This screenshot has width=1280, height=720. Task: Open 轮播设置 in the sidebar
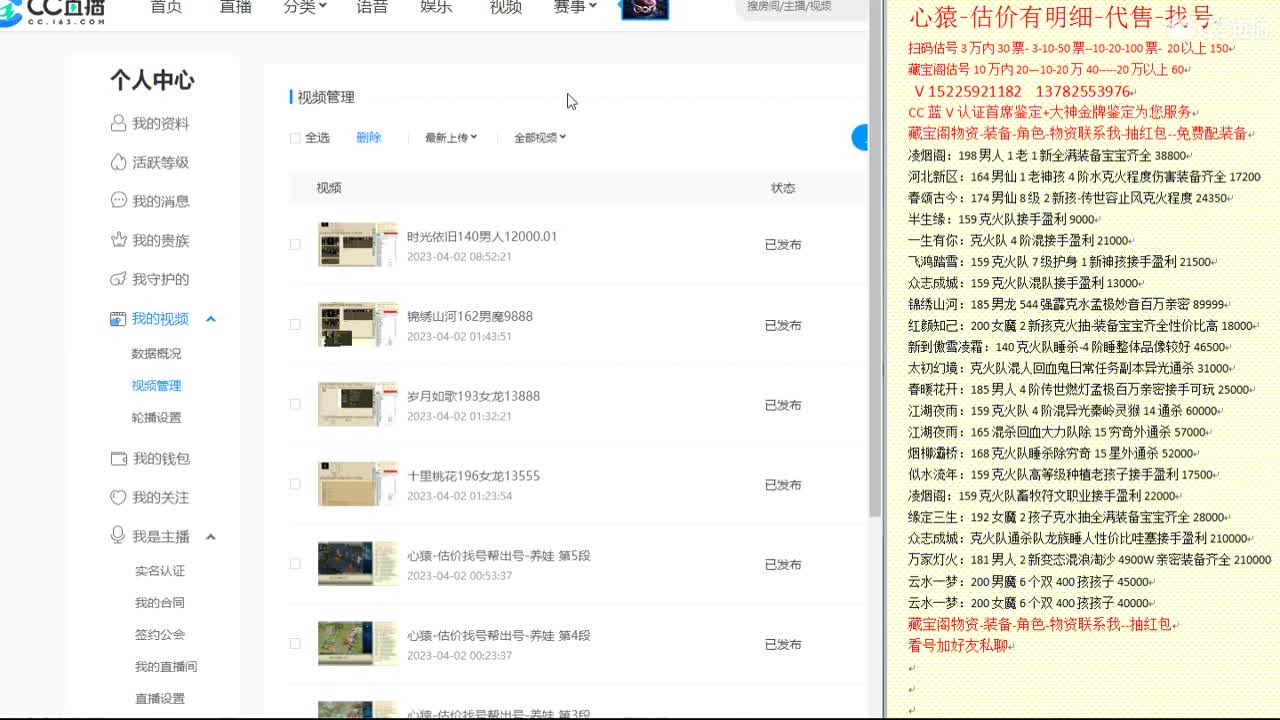pos(157,417)
